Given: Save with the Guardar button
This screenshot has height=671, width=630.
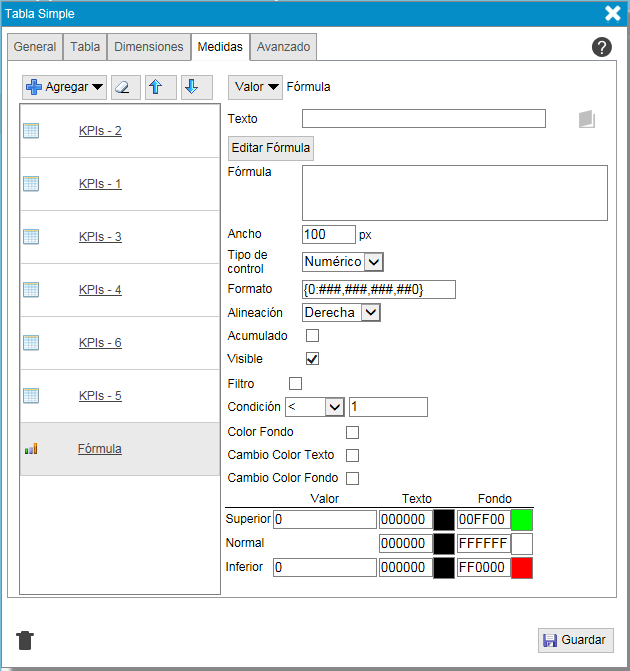Looking at the screenshot, I should [x=575, y=640].
